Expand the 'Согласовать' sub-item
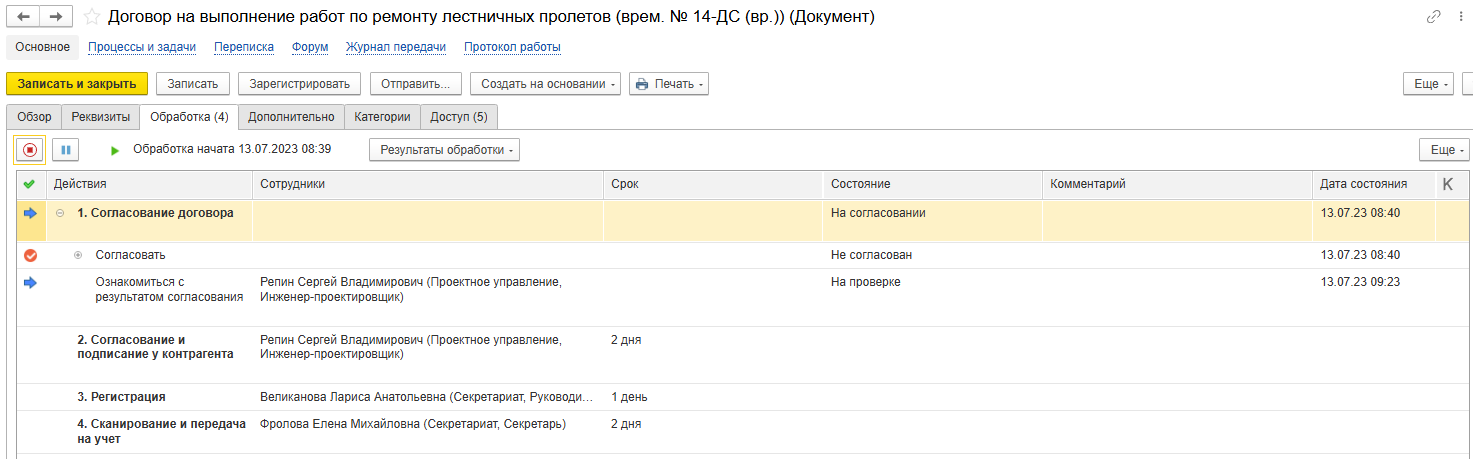 tap(78, 255)
